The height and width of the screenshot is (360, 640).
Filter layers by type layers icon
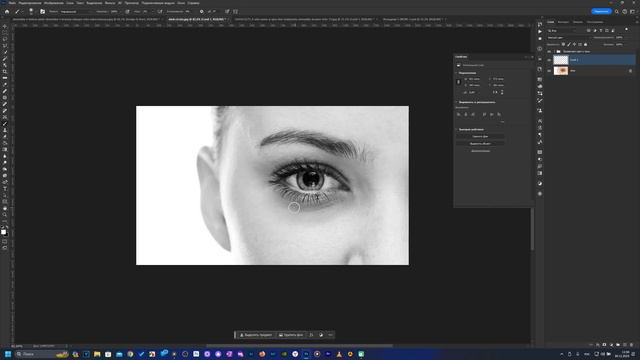pos(601,31)
